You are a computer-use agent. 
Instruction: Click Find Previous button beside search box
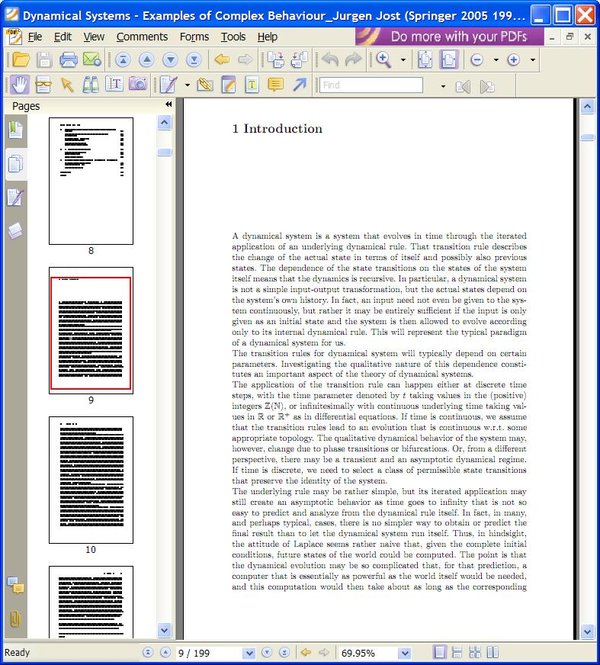[x=463, y=87]
